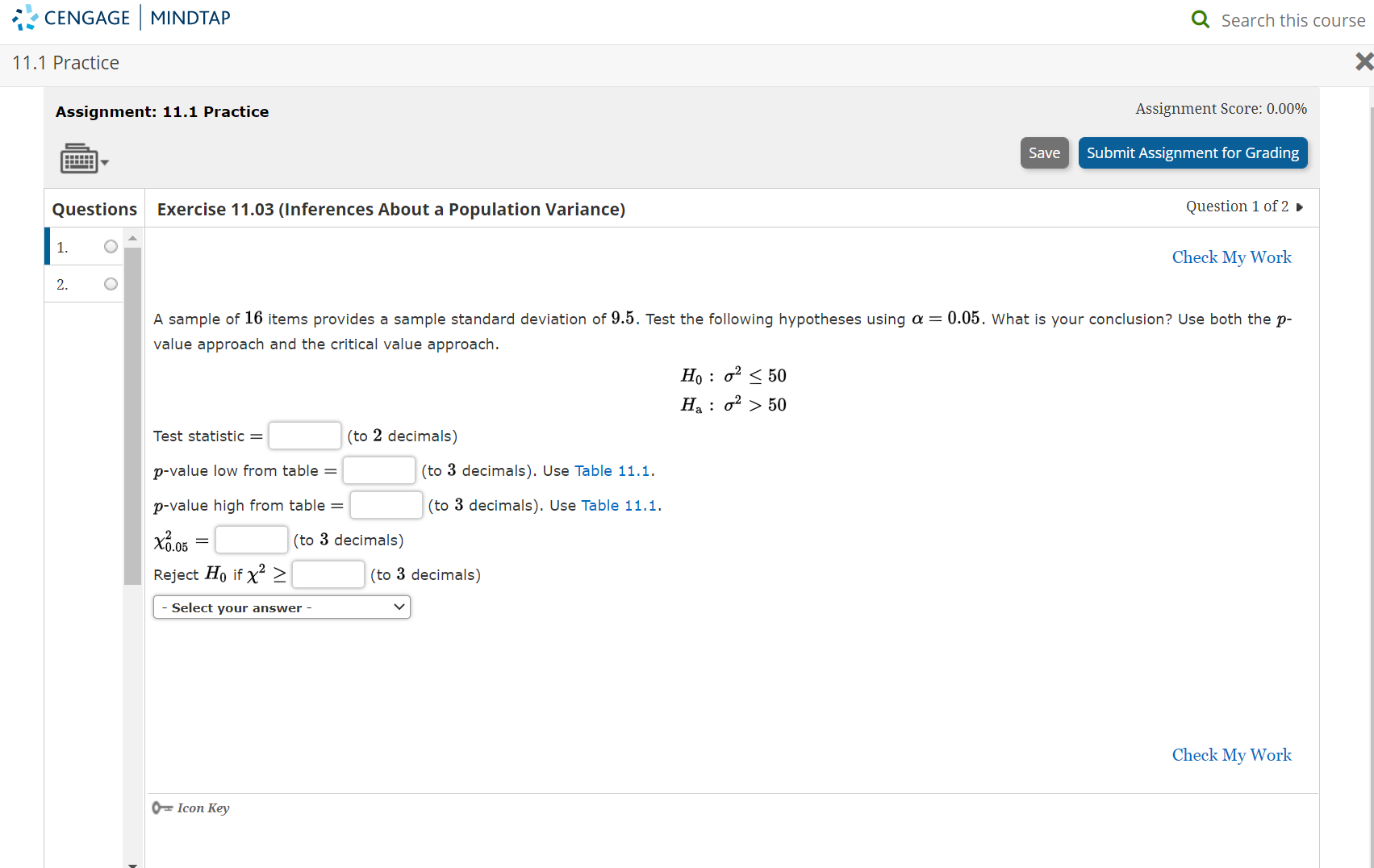Click the search magnifier icon
This screenshot has height=868, width=1374.
click(1200, 19)
